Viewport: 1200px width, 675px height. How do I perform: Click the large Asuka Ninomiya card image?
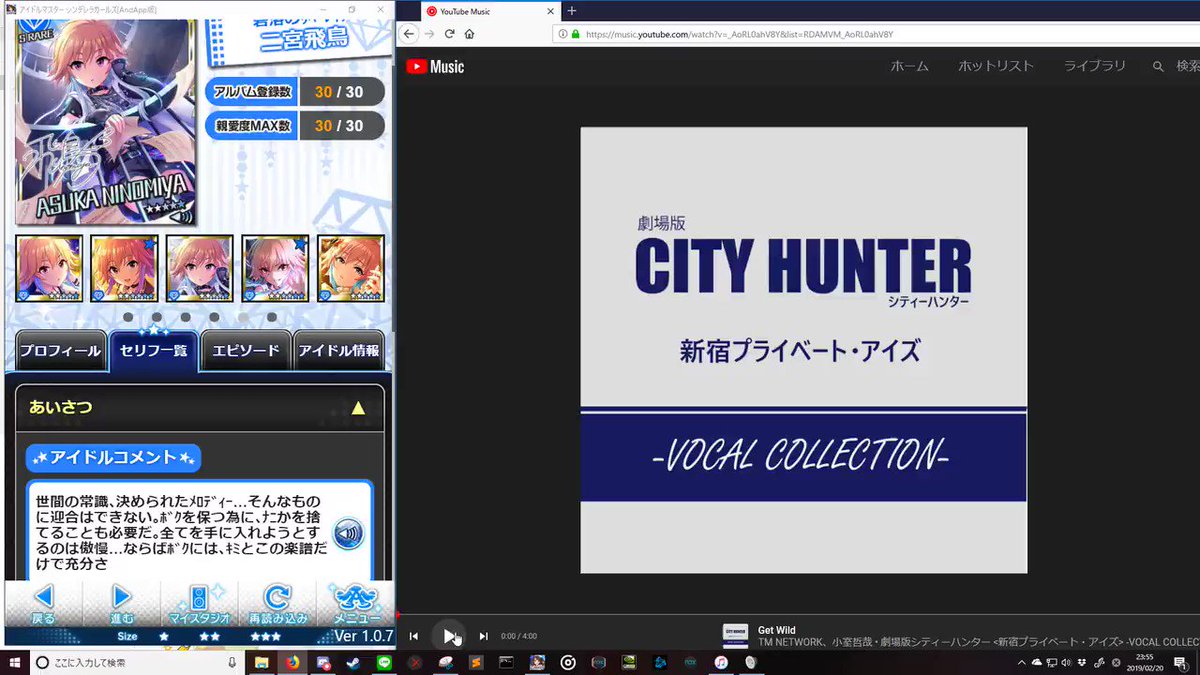(105, 120)
